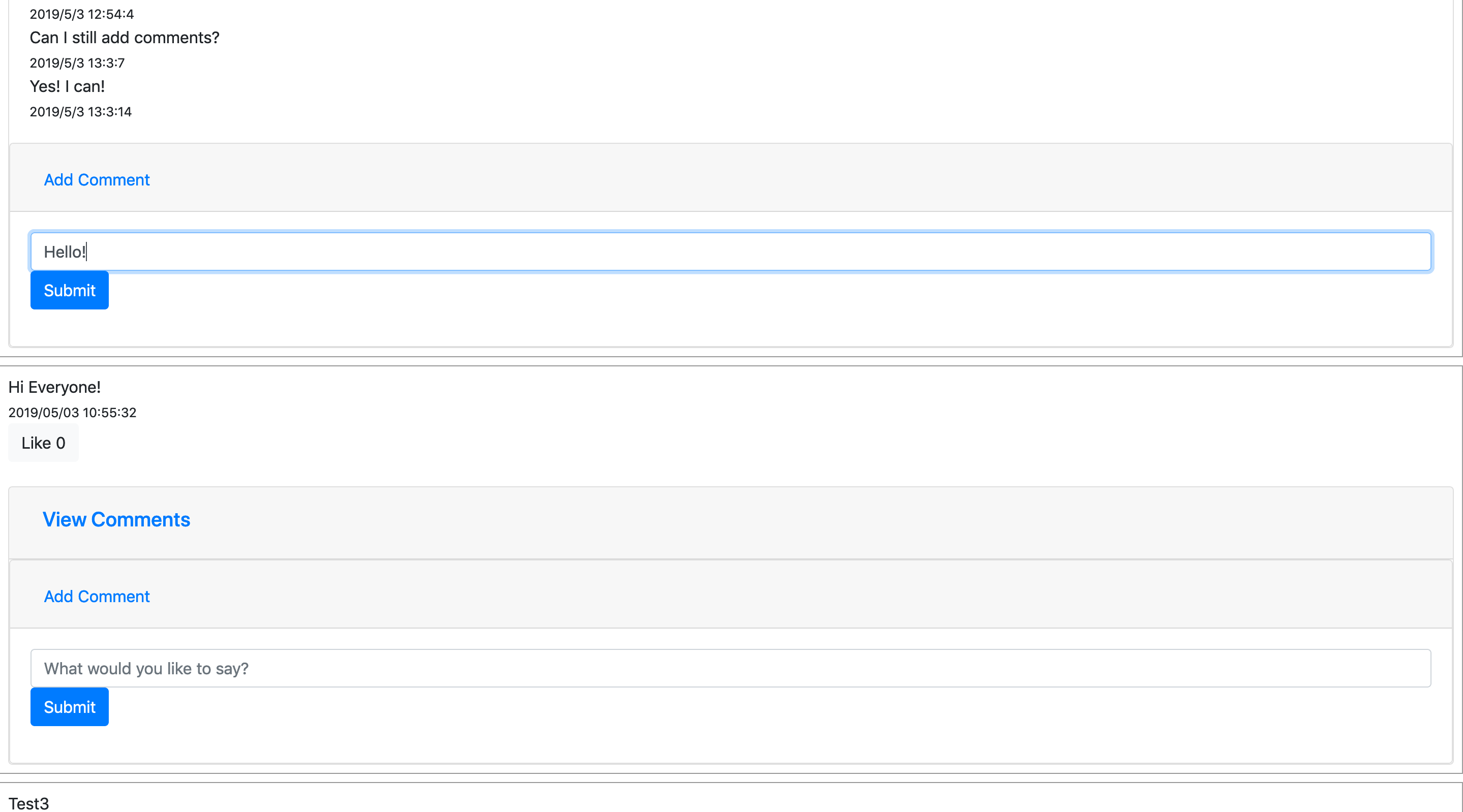Click the 13:3:7 comment timestamp
1463x812 pixels.
pyautogui.click(x=77, y=63)
